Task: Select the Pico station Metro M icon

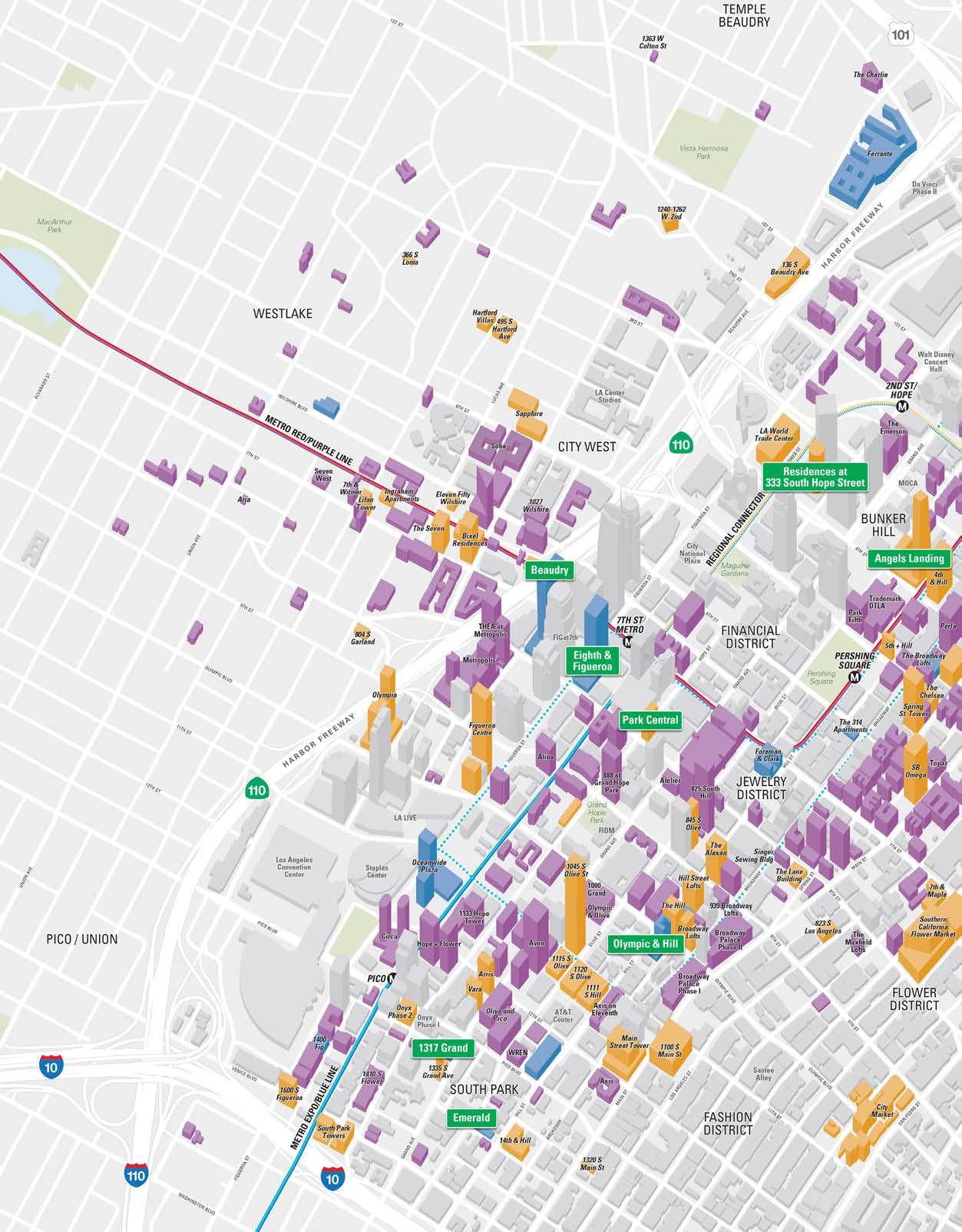Action: (392, 979)
